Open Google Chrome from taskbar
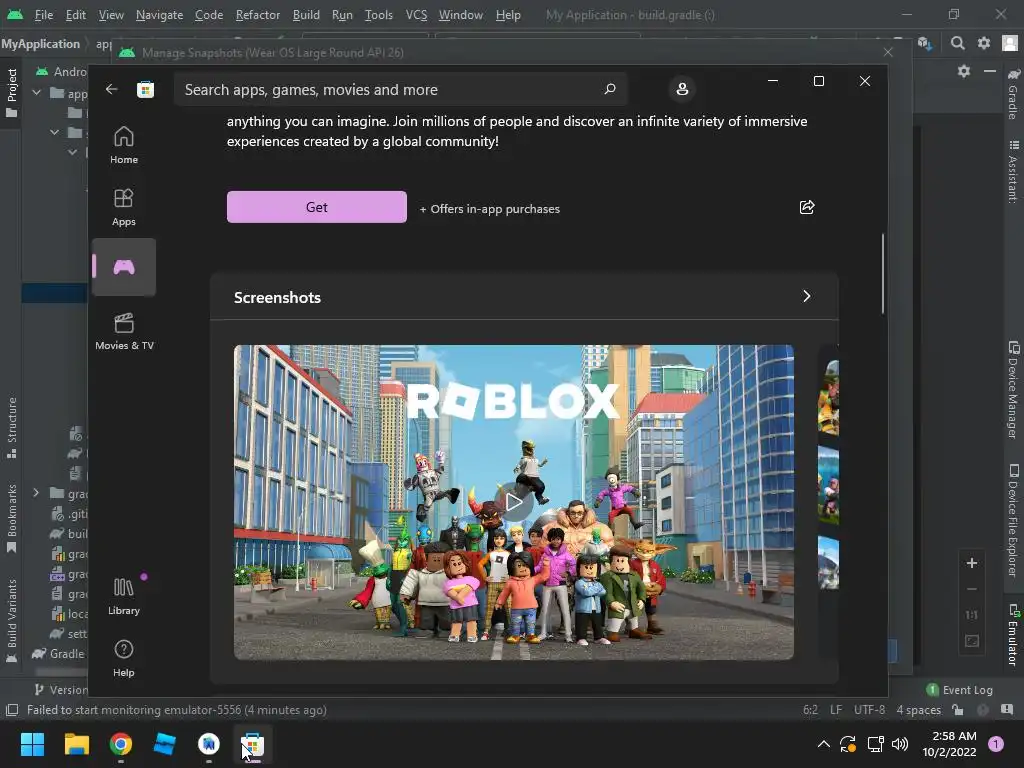 pyautogui.click(x=121, y=744)
